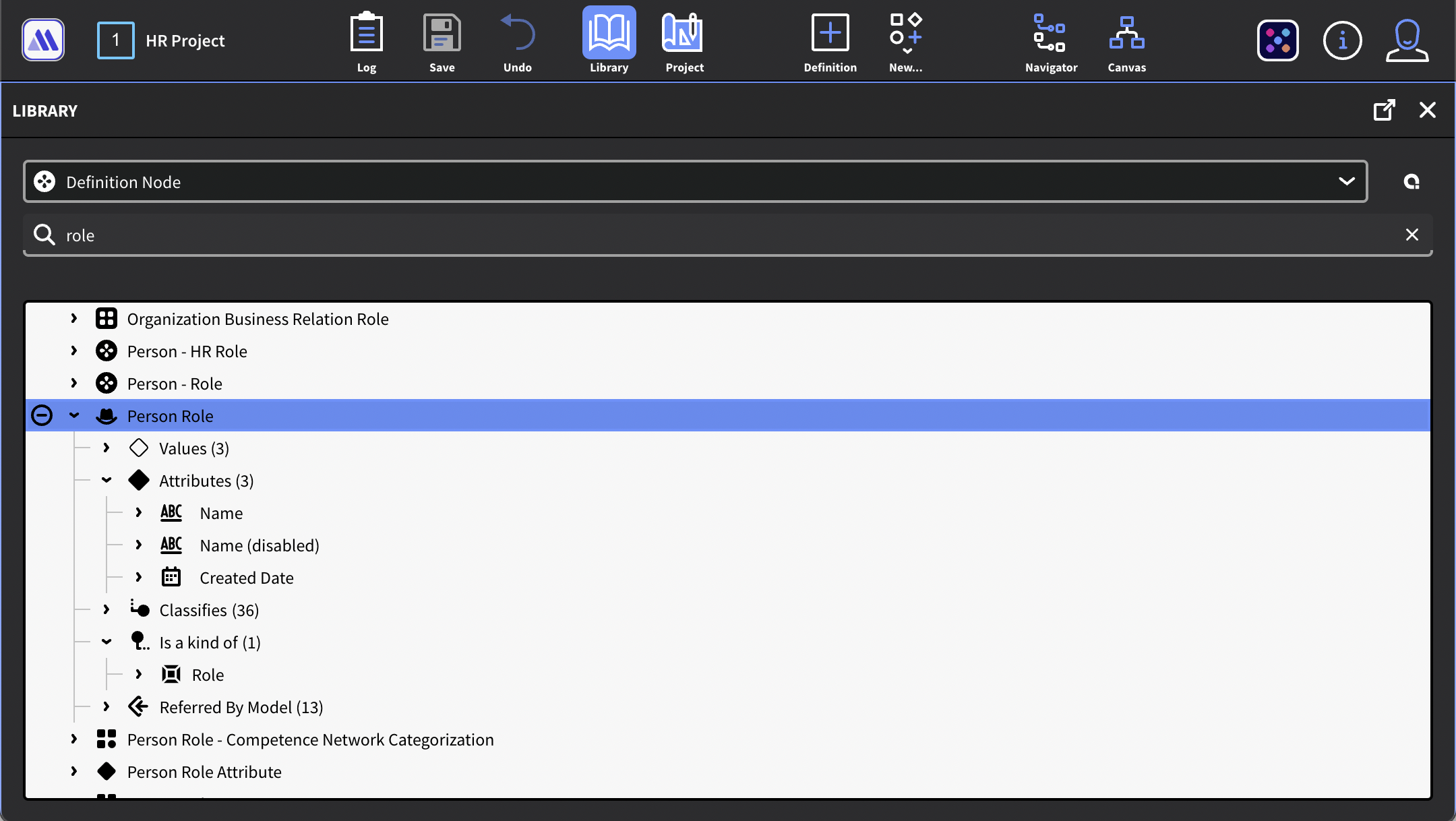Clear the role search text
1456x821 pixels.
(1412, 235)
